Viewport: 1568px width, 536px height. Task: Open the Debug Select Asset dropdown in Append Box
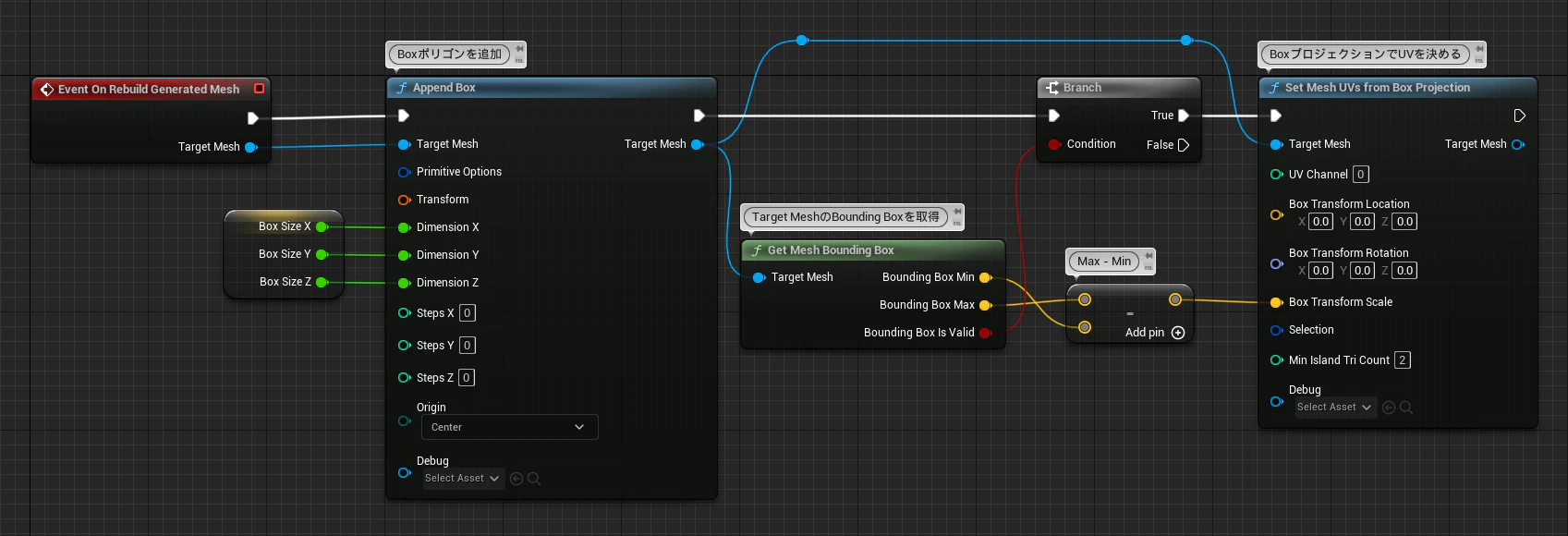click(463, 479)
